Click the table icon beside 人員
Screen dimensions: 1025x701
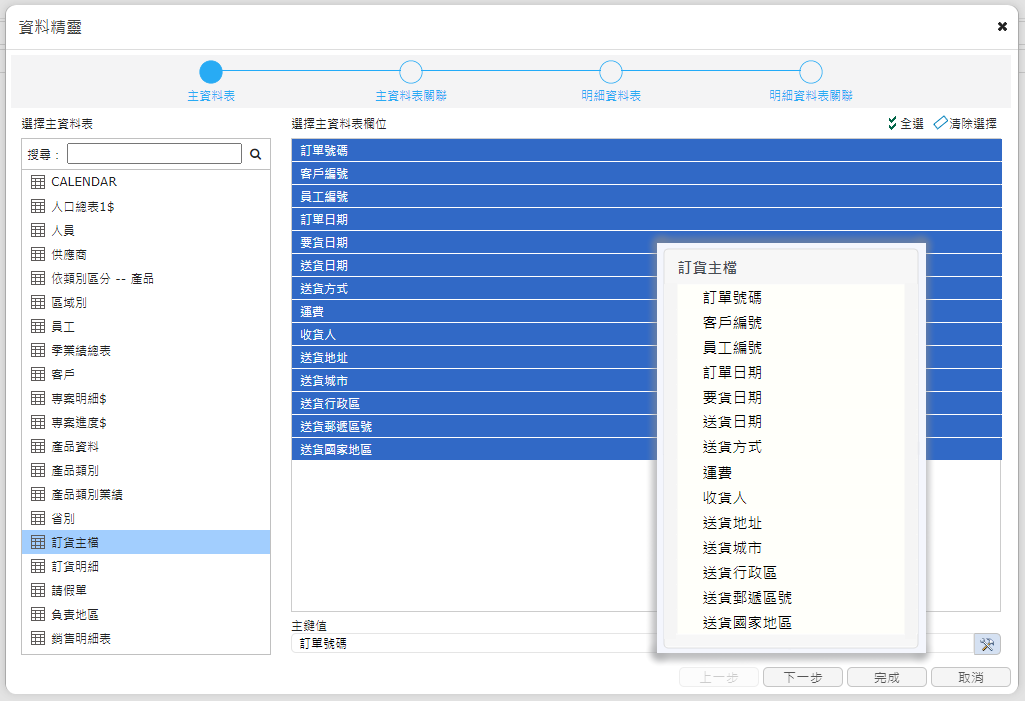[38, 230]
